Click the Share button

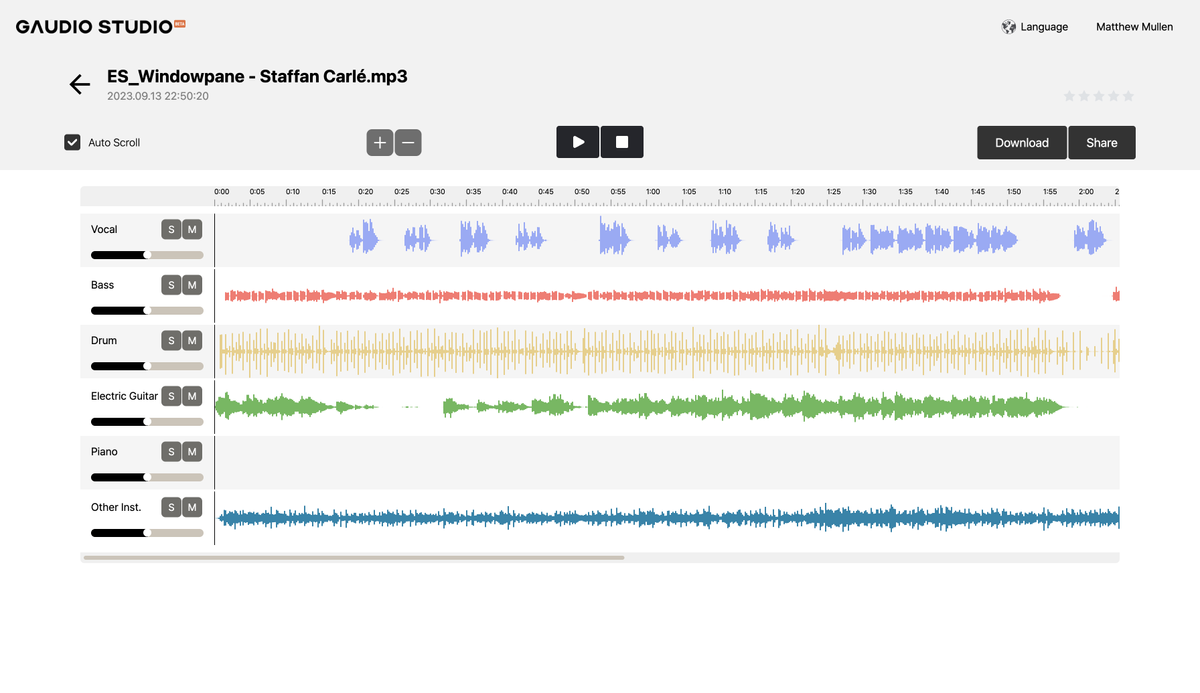pyautogui.click(x=1101, y=142)
